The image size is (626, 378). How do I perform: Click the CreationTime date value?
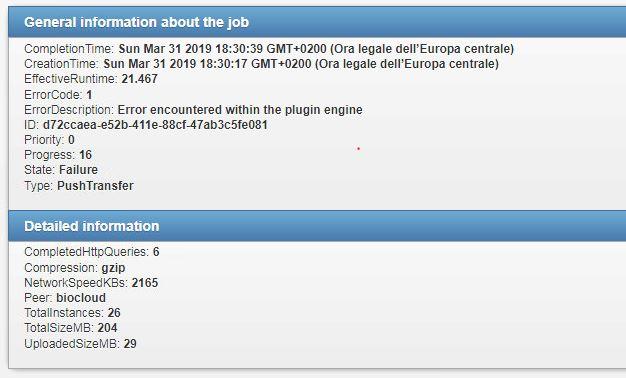(x=301, y=64)
